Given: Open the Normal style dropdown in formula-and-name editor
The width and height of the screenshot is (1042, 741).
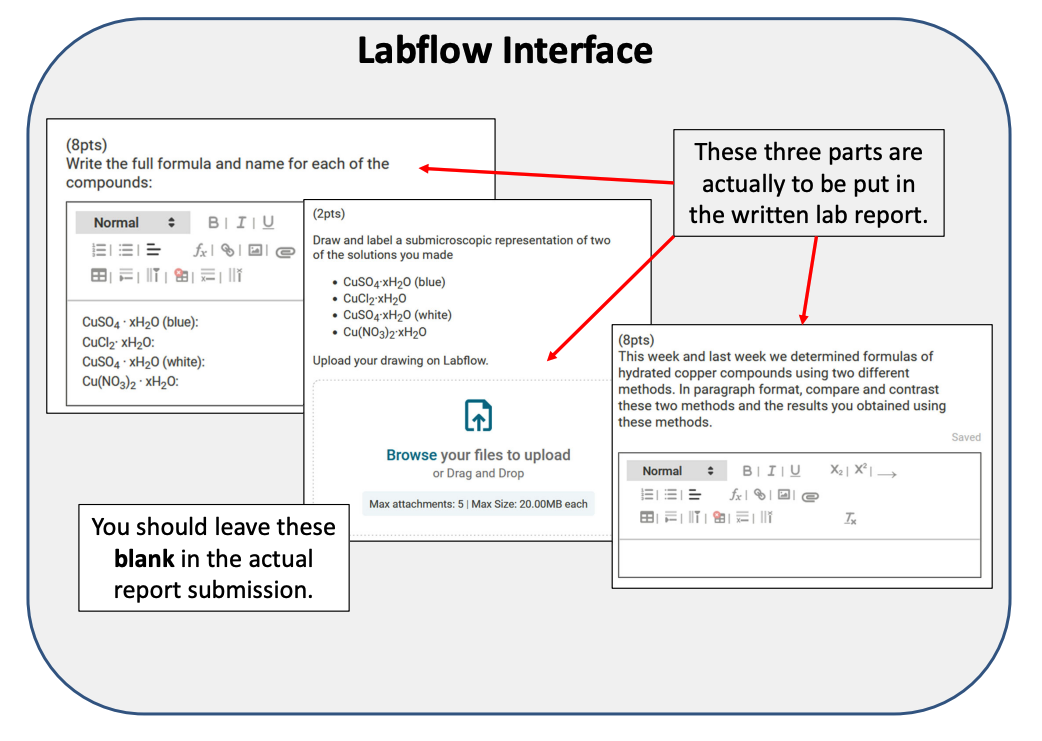Looking at the screenshot, I should 133,223.
